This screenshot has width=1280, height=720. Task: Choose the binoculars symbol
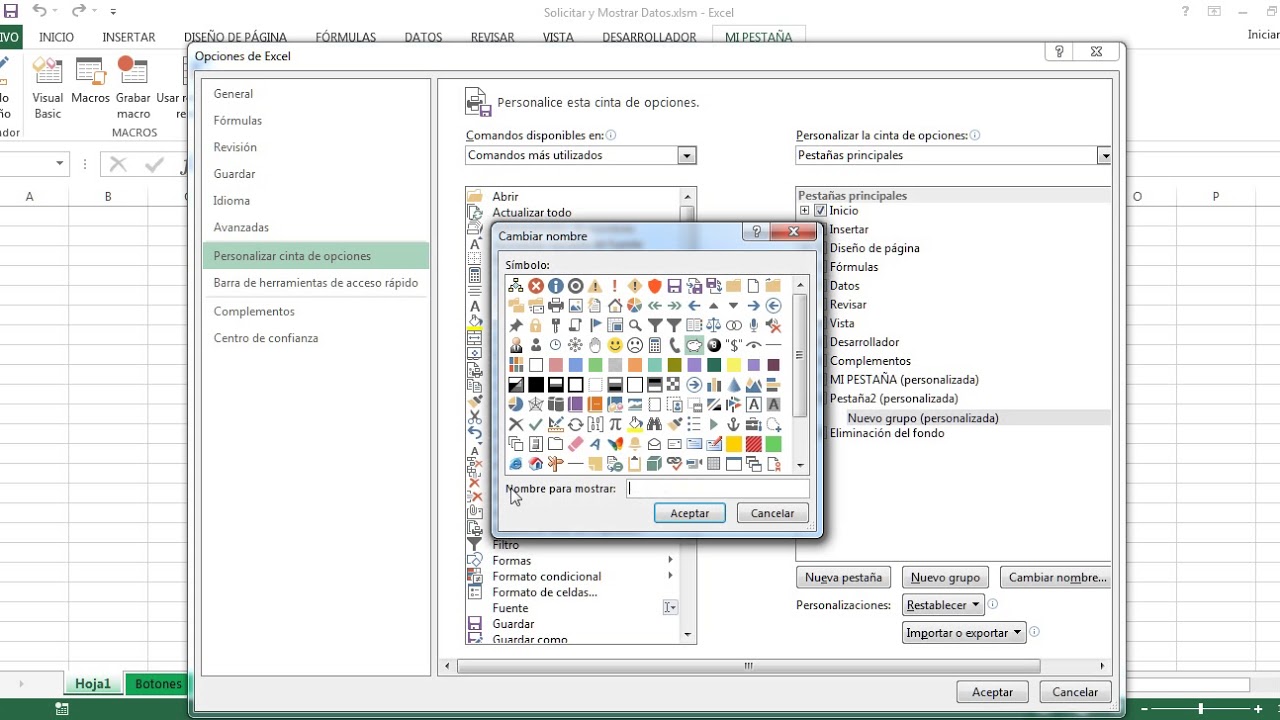[655, 424]
